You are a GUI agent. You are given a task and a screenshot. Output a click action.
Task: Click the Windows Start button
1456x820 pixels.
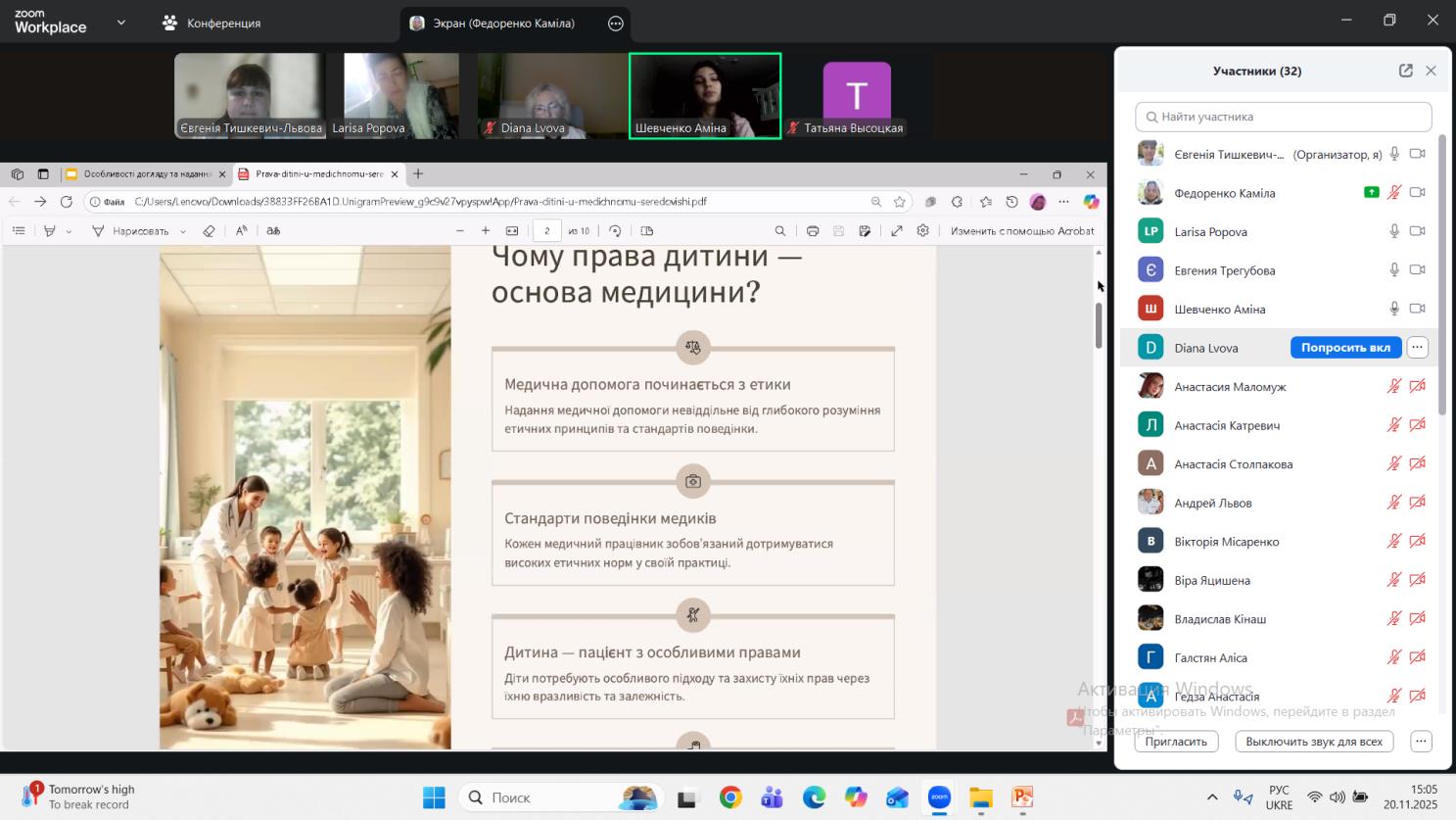[434, 797]
